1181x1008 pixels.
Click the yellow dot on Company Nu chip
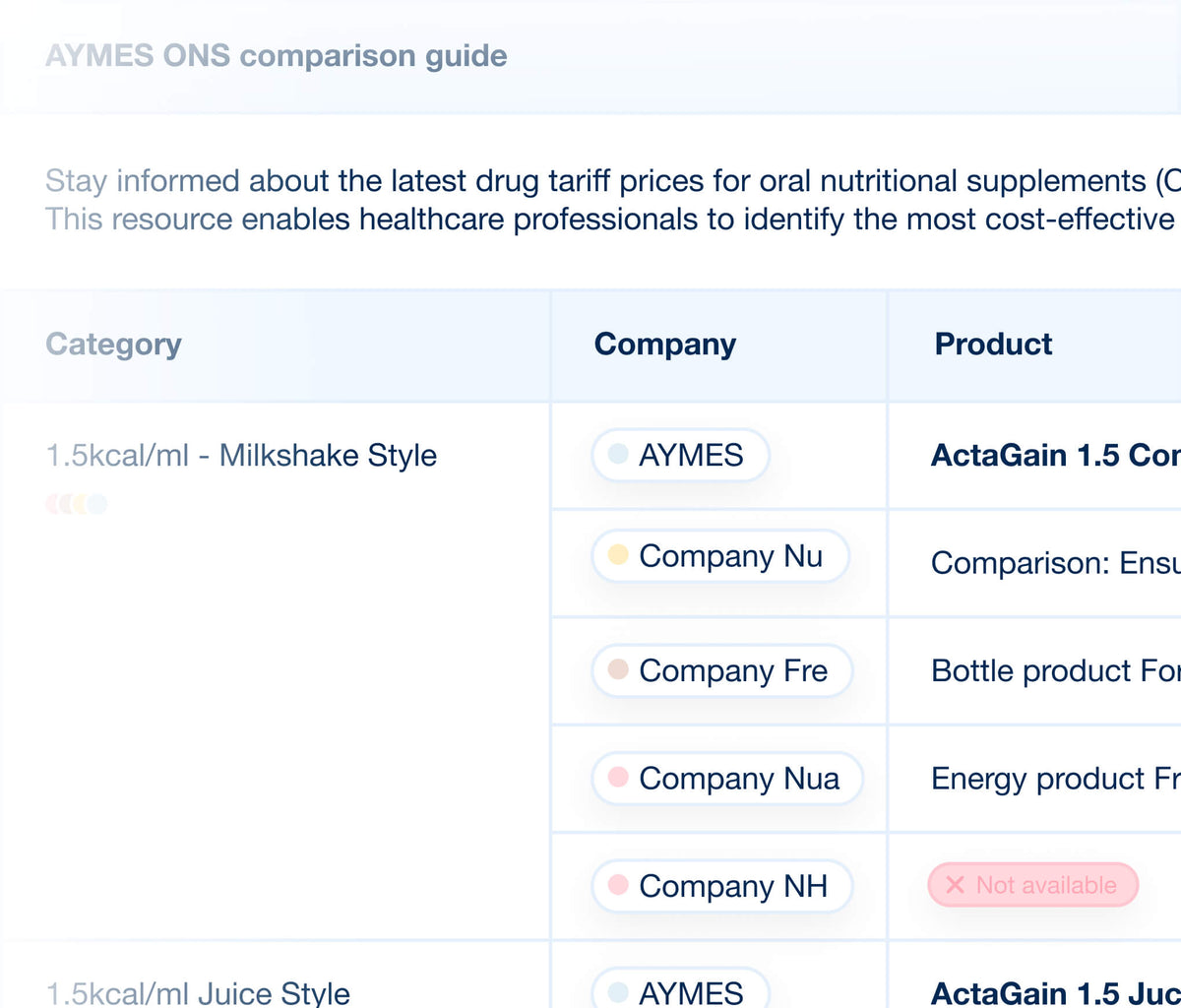click(618, 554)
